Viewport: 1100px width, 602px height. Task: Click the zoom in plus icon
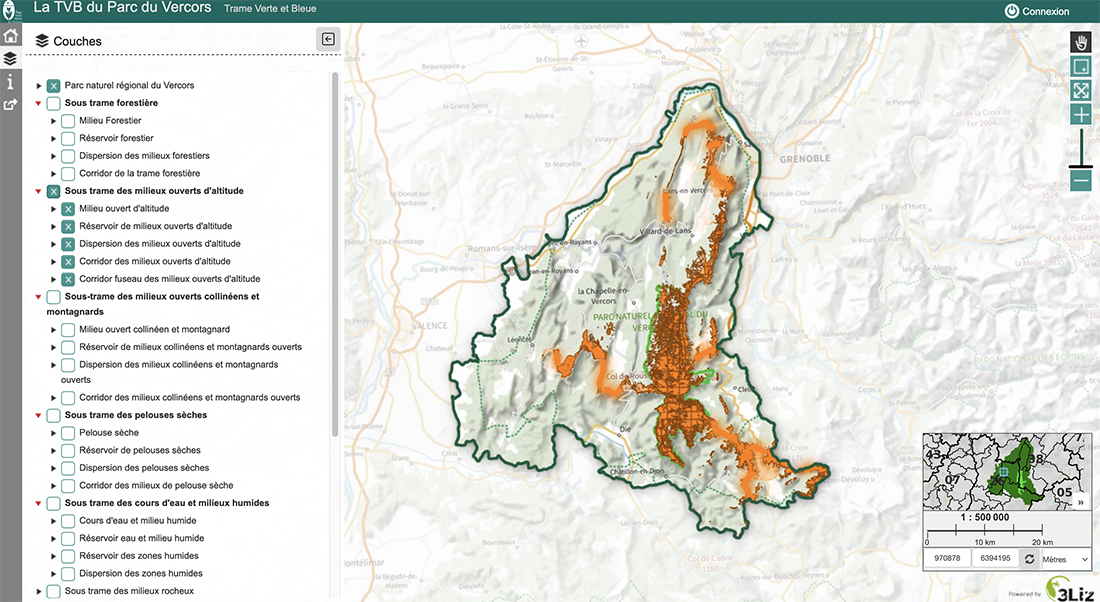pyautogui.click(x=1080, y=114)
